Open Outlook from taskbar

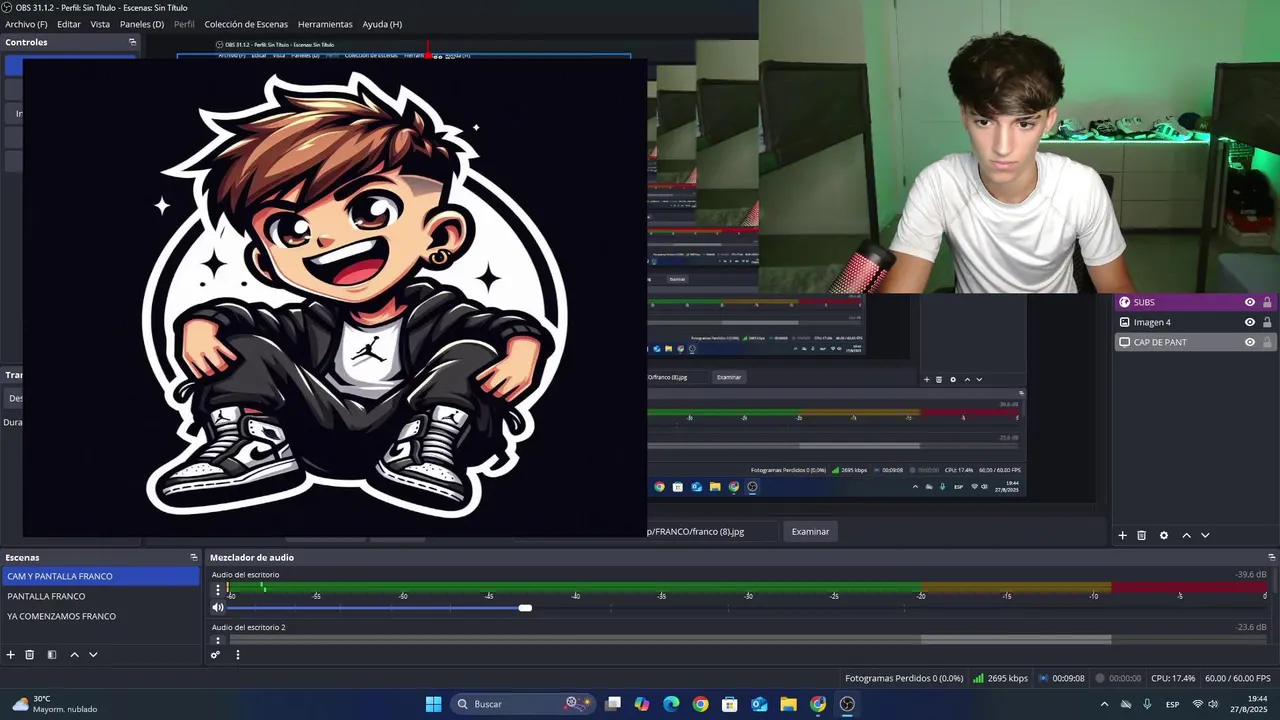click(x=759, y=704)
